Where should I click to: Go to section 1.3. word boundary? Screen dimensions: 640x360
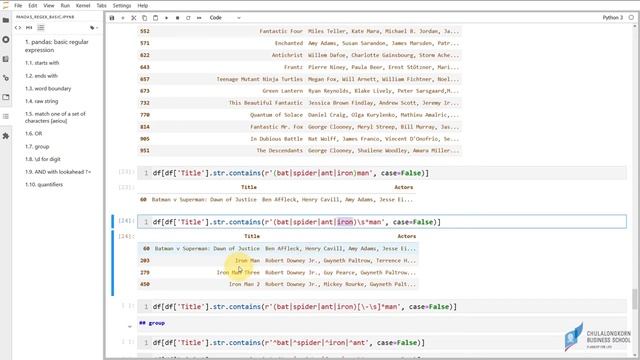click(48, 89)
